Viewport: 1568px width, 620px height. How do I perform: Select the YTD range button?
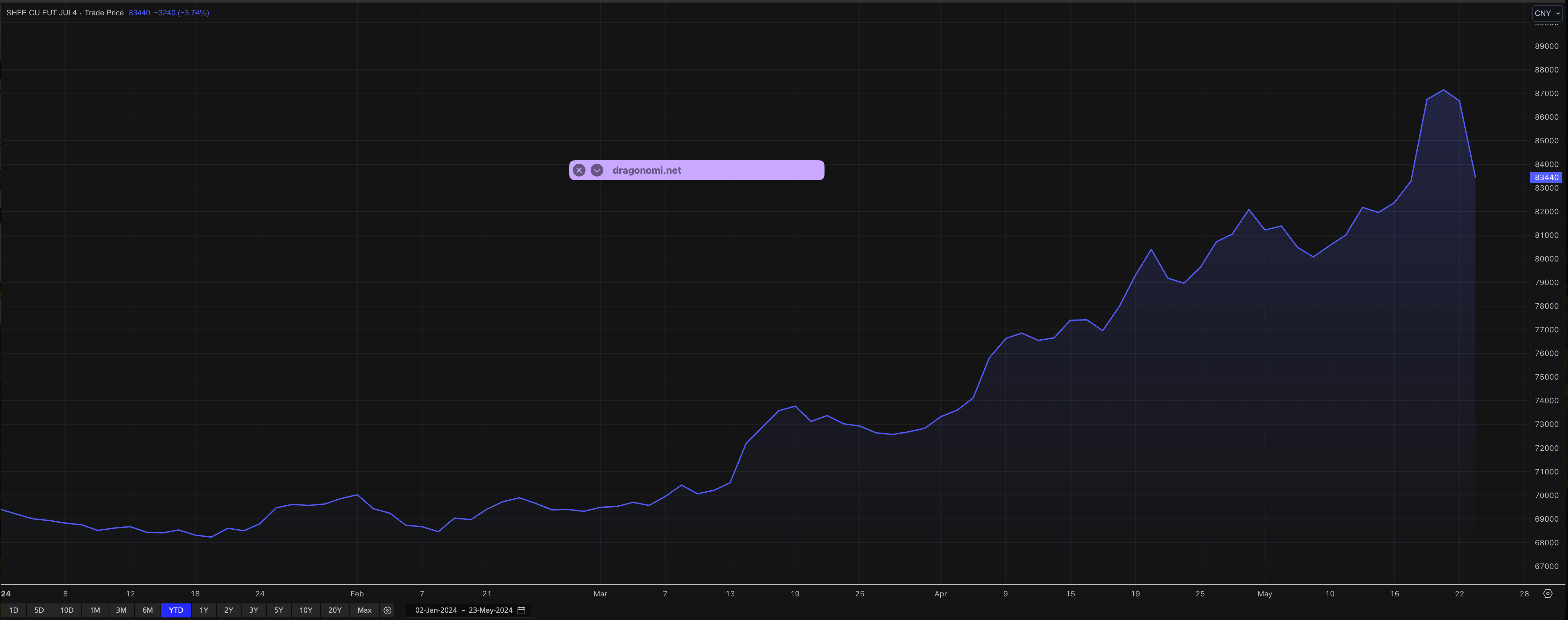pyautogui.click(x=176, y=610)
